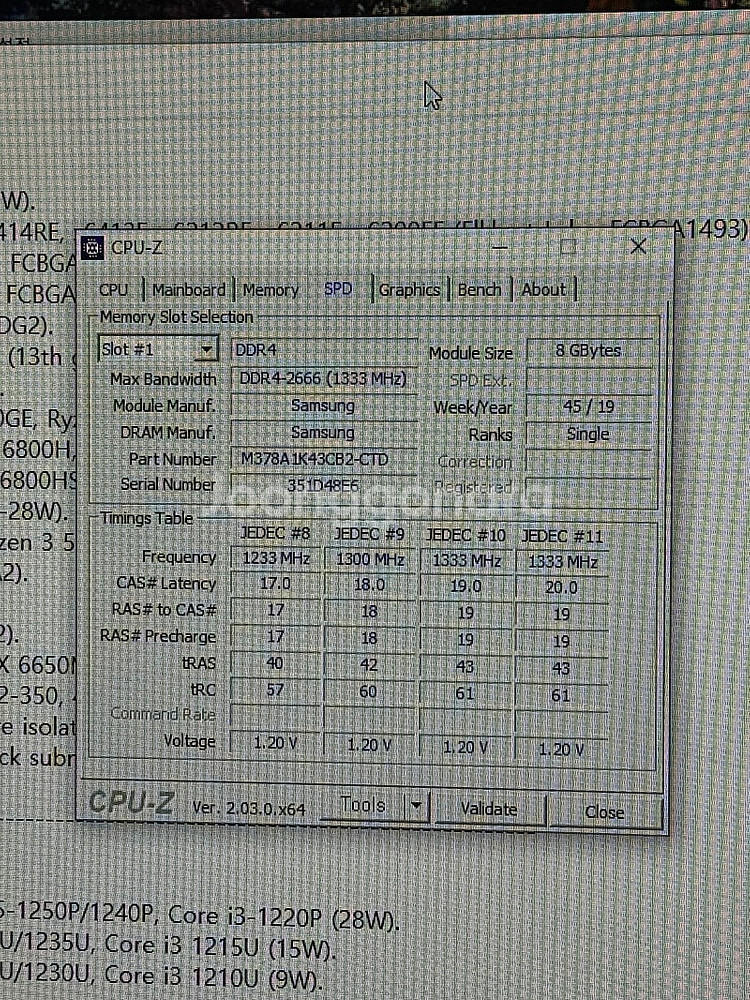Select the SPD tab

(x=338, y=289)
